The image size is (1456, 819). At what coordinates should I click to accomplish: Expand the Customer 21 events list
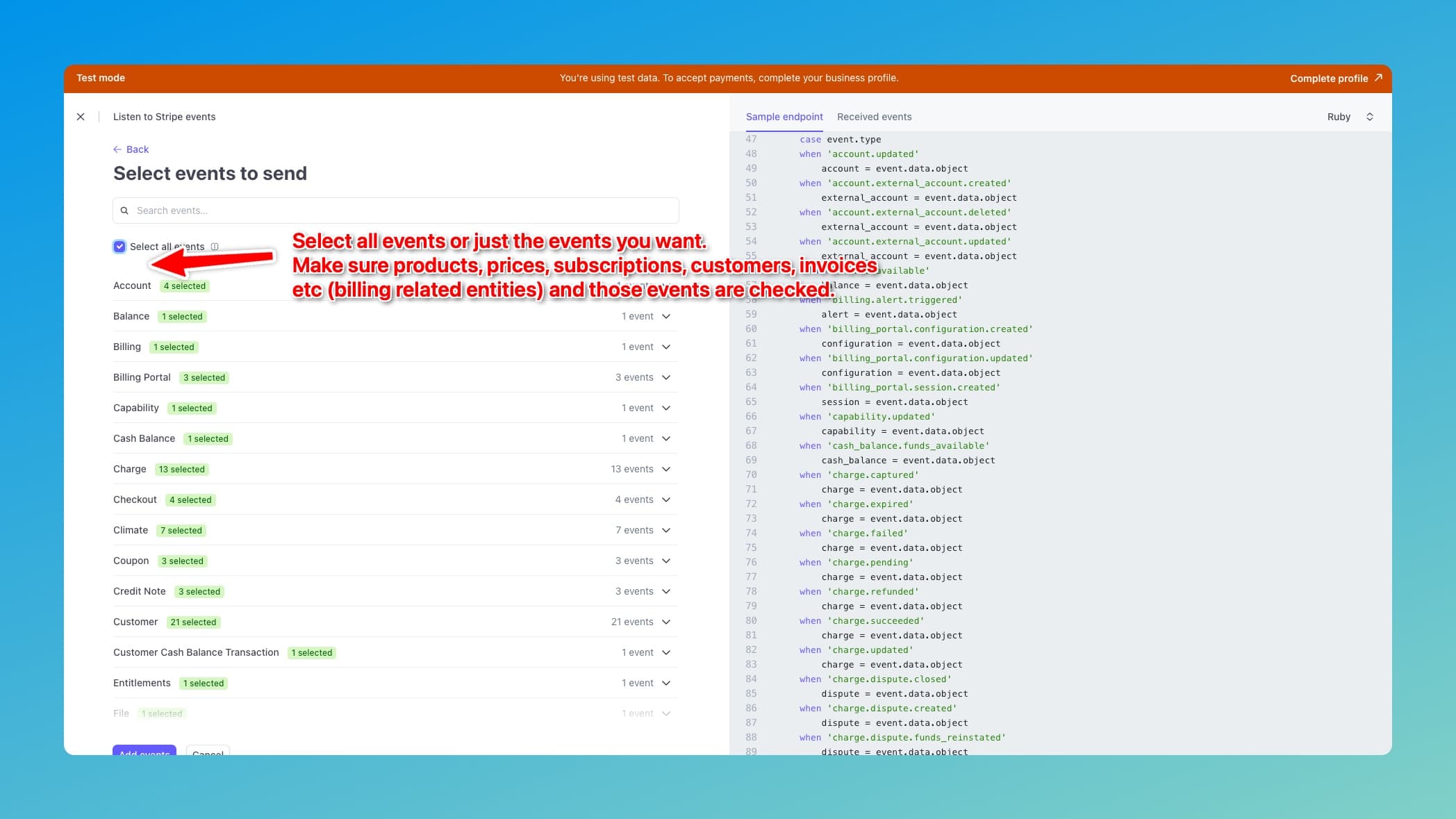(x=665, y=622)
